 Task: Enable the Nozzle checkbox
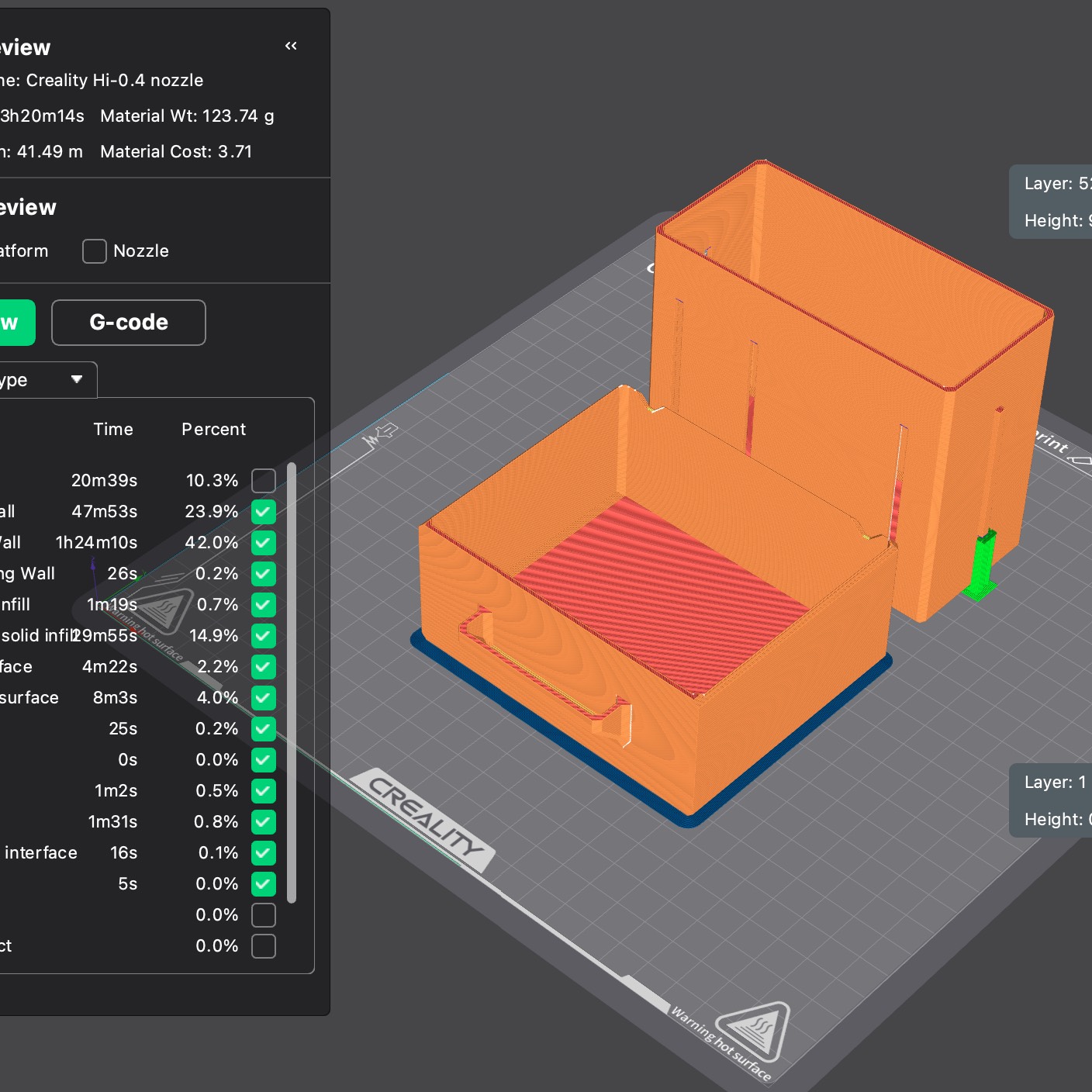click(x=95, y=251)
